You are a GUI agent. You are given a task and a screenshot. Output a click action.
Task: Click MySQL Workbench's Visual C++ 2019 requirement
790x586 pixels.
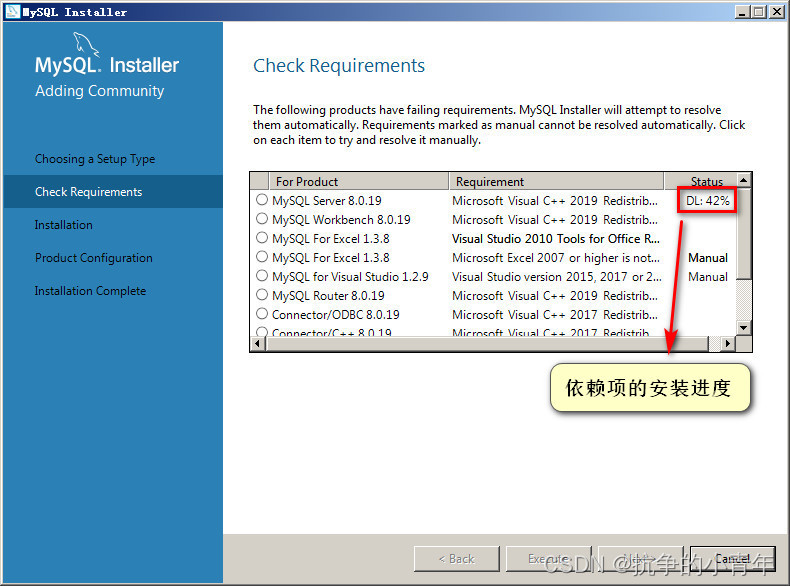click(x=555, y=220)
